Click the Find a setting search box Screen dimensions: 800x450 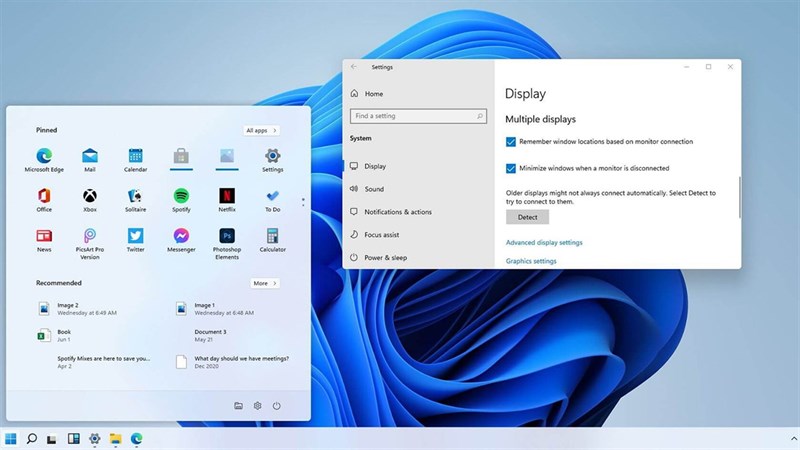[x=417, y=116]
